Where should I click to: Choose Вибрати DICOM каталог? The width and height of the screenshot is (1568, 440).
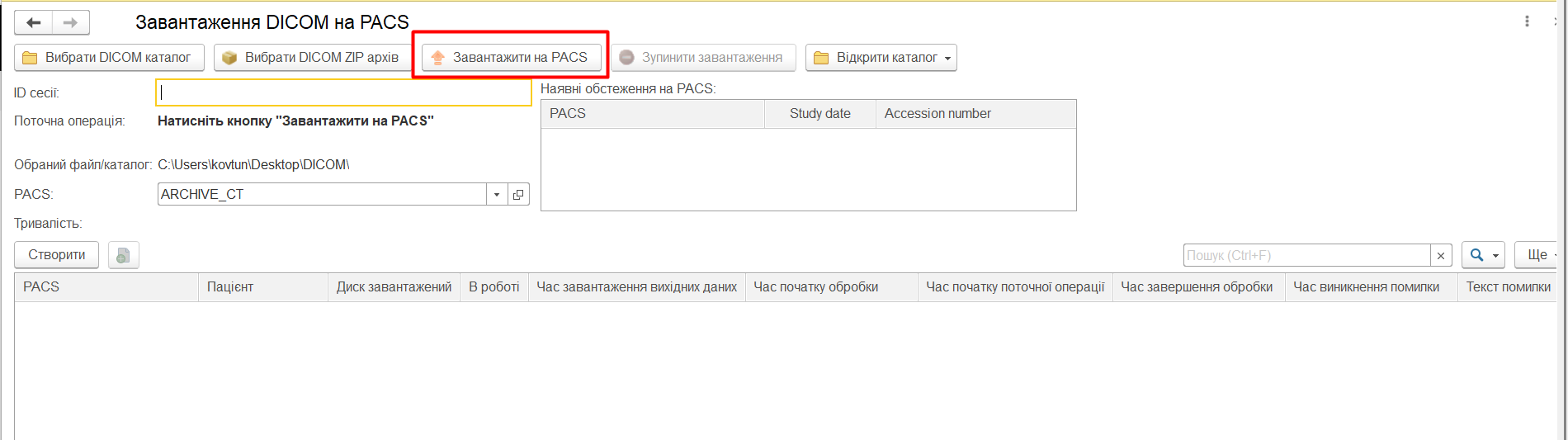coord(109,58)
